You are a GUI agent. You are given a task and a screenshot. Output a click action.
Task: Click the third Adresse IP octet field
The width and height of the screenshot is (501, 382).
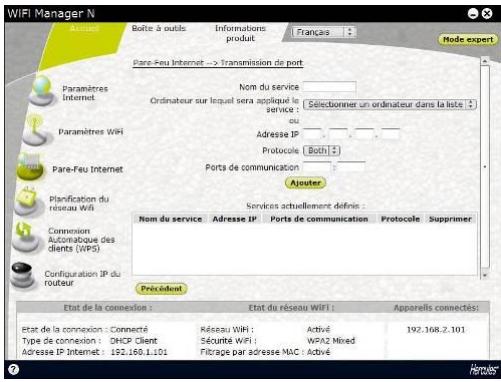point(364,134)
